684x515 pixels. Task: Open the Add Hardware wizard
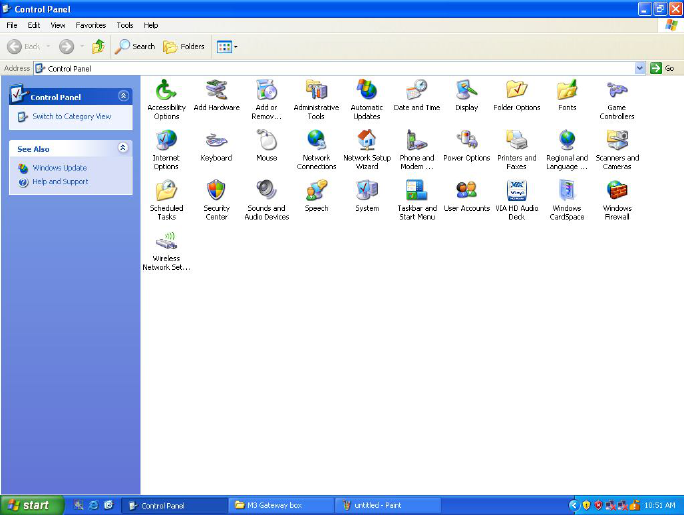tap(216, 95)
